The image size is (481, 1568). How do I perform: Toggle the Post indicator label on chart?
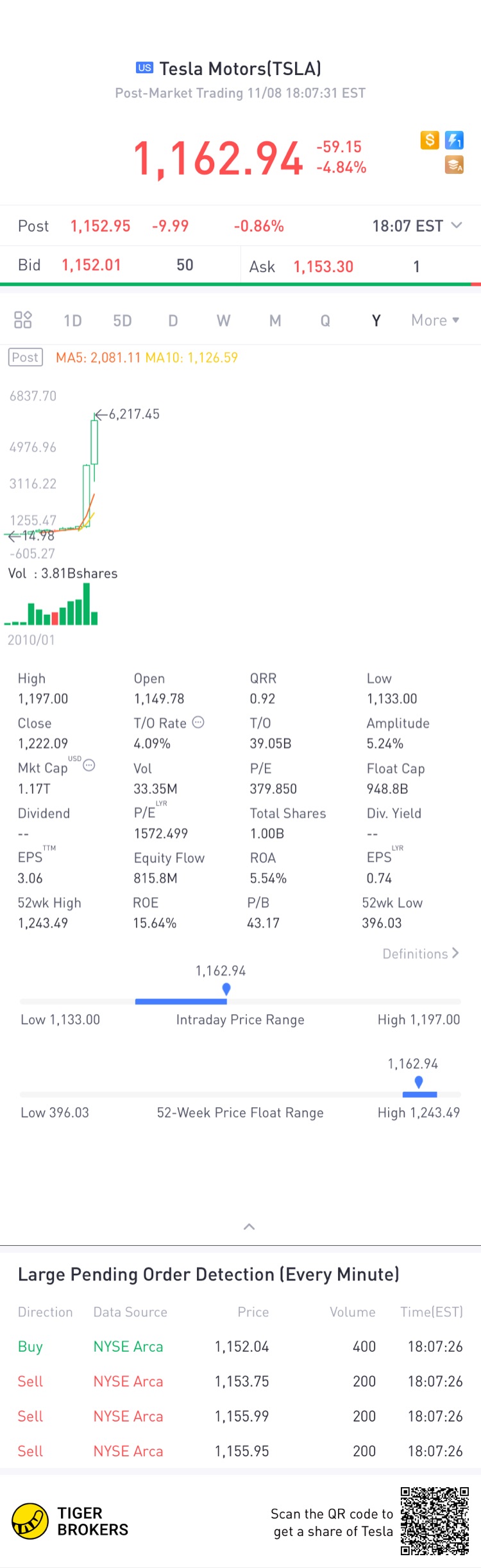tap(26, 358)
